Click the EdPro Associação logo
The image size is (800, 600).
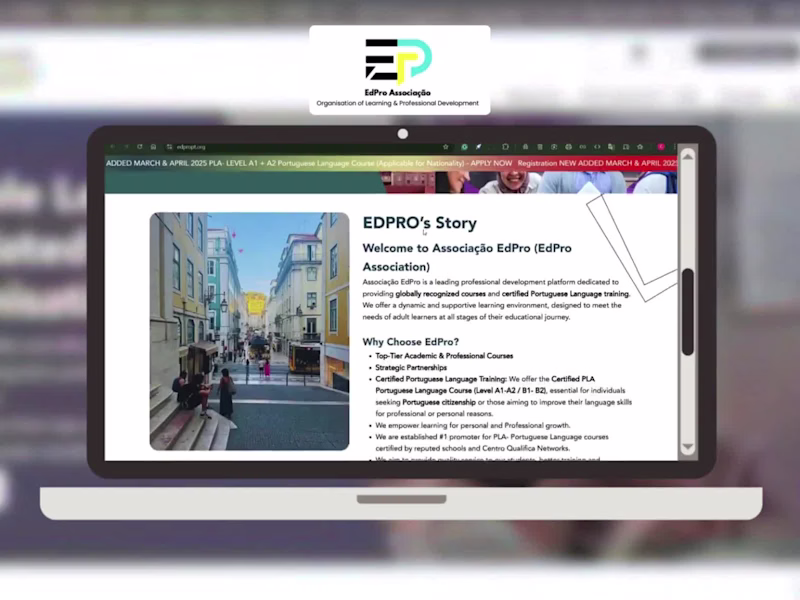pos(399,62)
